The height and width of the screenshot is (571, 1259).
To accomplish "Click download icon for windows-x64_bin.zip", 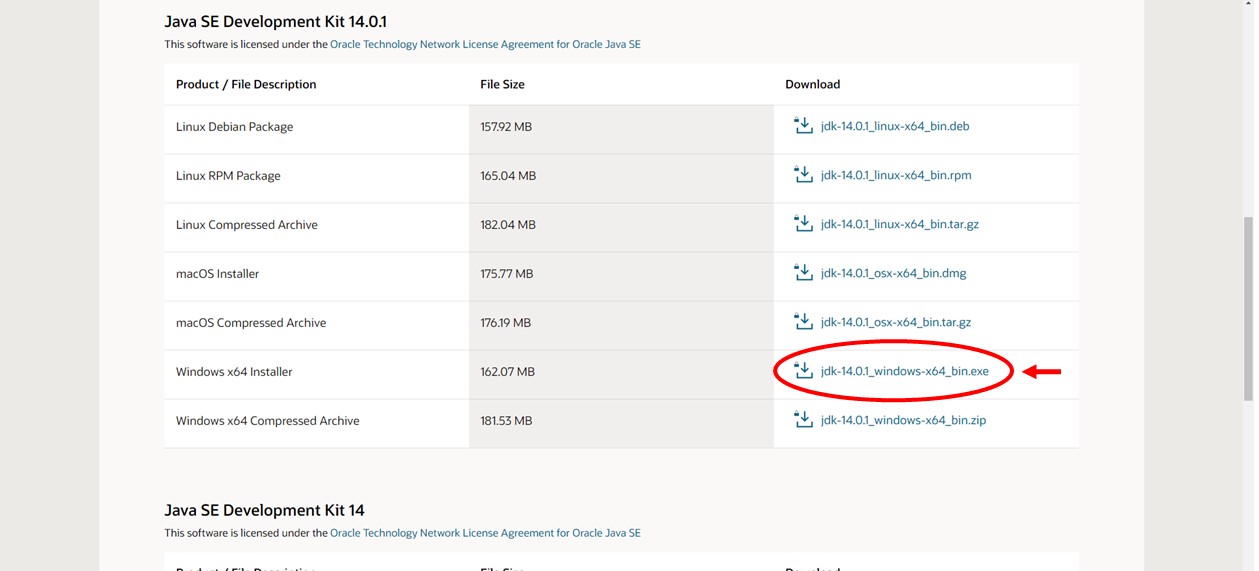I will tap(803, 420).
